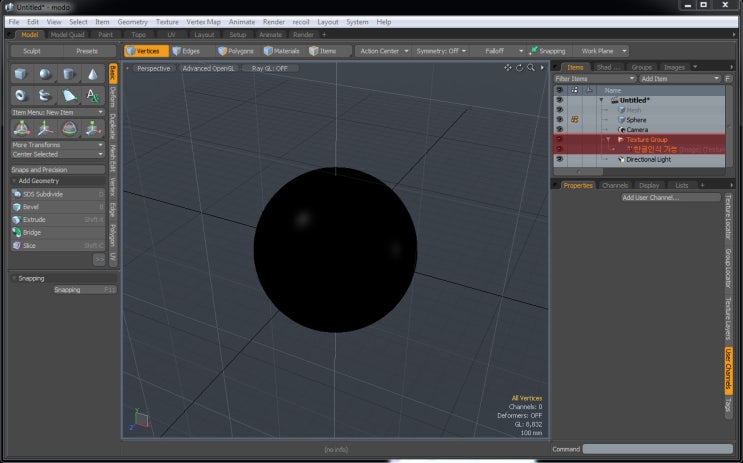Open the Geometry menu
The width and height of the screenshot is (743, 463).
(132, 22)
